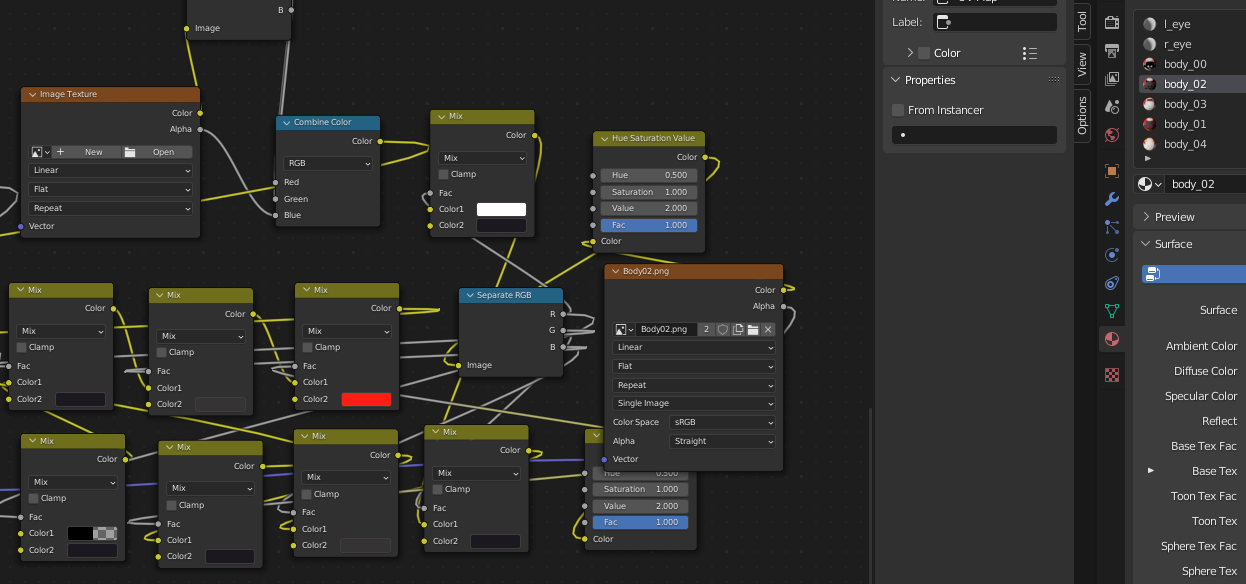Screen dimensions: 1246x584
Task: Open image browse dropdown on Body02.png node
Action: tap(625, 329)
